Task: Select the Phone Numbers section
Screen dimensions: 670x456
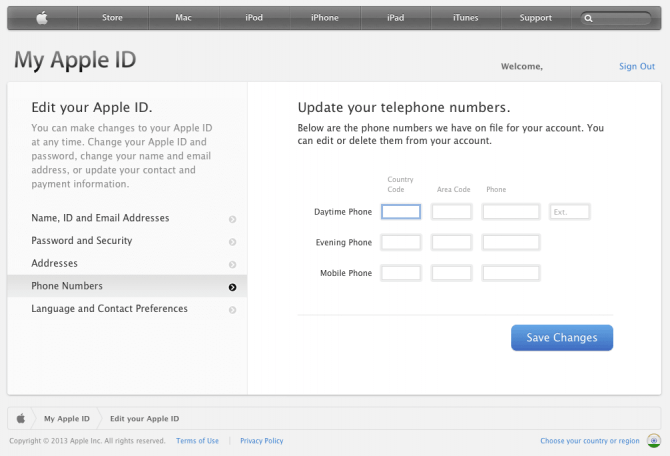Action: [x=127, y=286]
